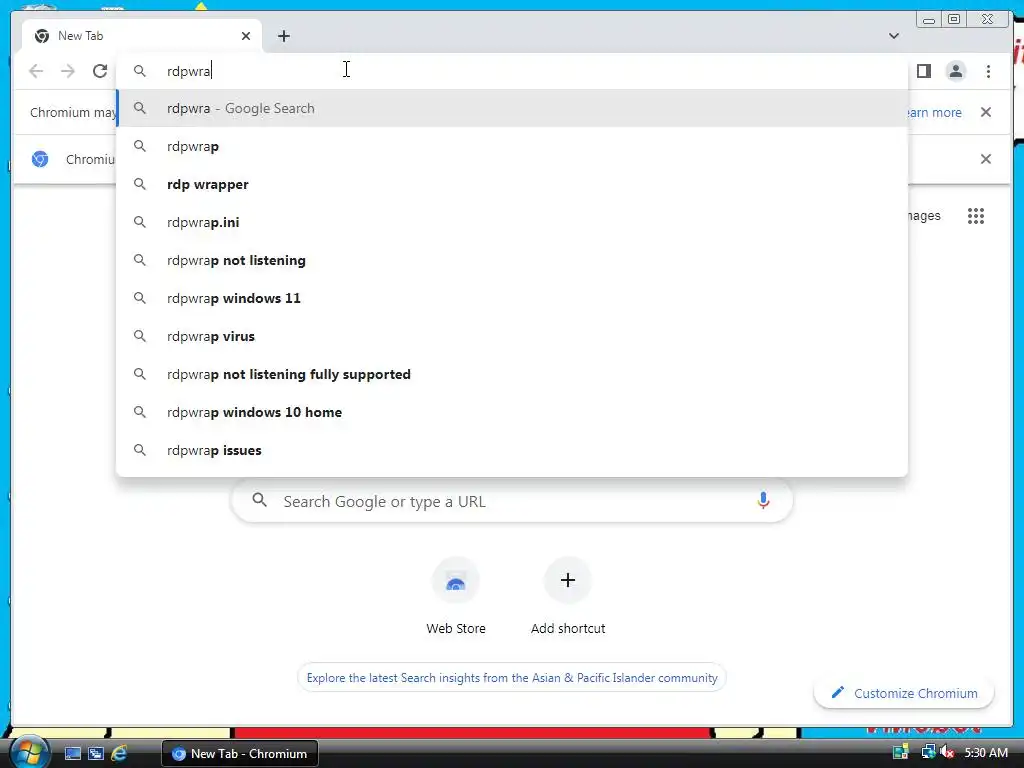Open the Windows Start orb
This screenshot has width=1024, height=768.
click(29, 752)
